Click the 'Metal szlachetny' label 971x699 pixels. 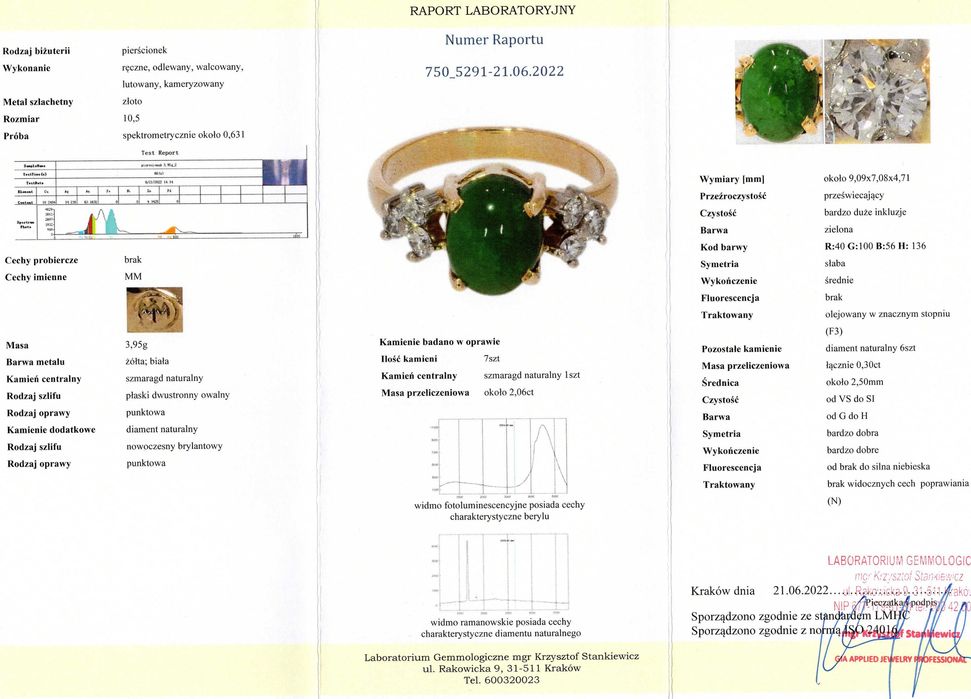tap(38, 102)
